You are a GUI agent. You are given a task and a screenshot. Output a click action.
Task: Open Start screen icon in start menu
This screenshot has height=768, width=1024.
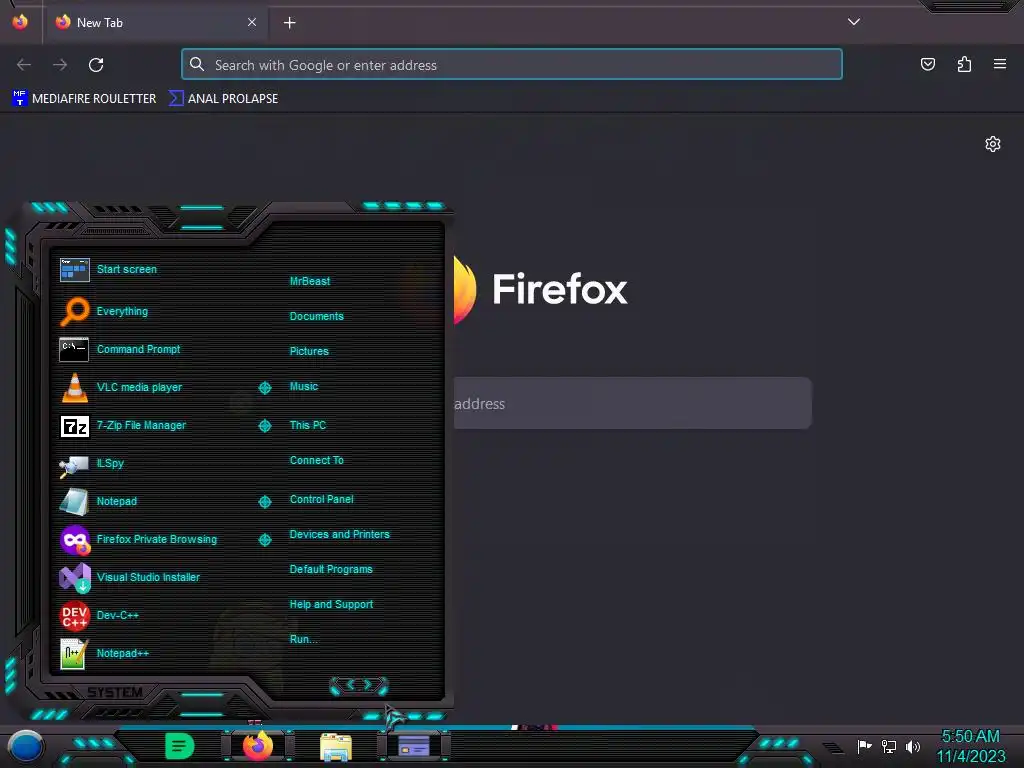(74, 269)
